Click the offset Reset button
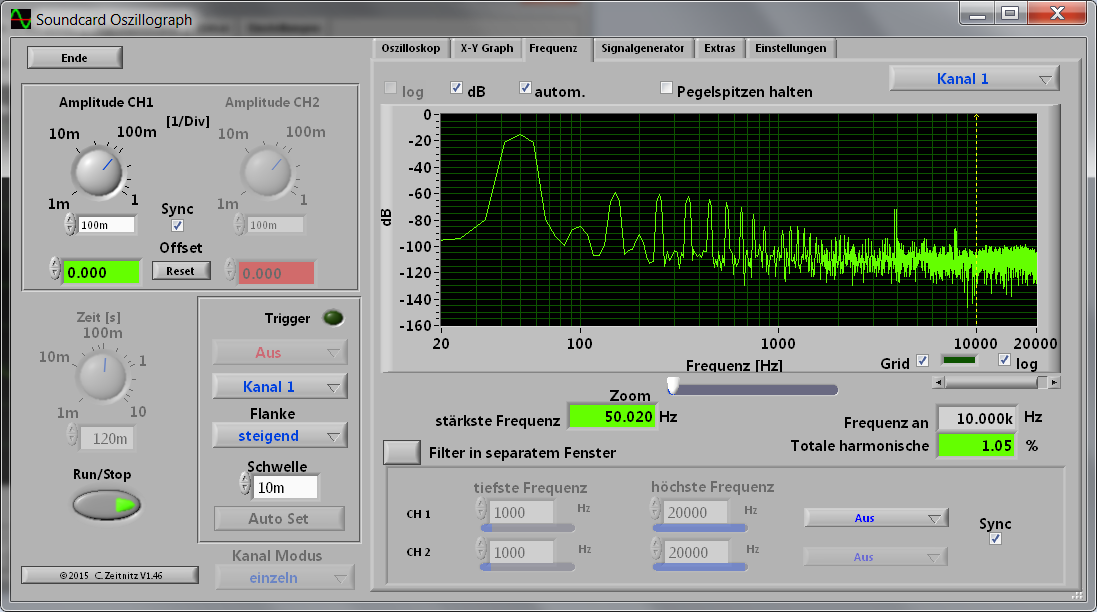This screenshot has height=612, width=1097. coord(181,270)
